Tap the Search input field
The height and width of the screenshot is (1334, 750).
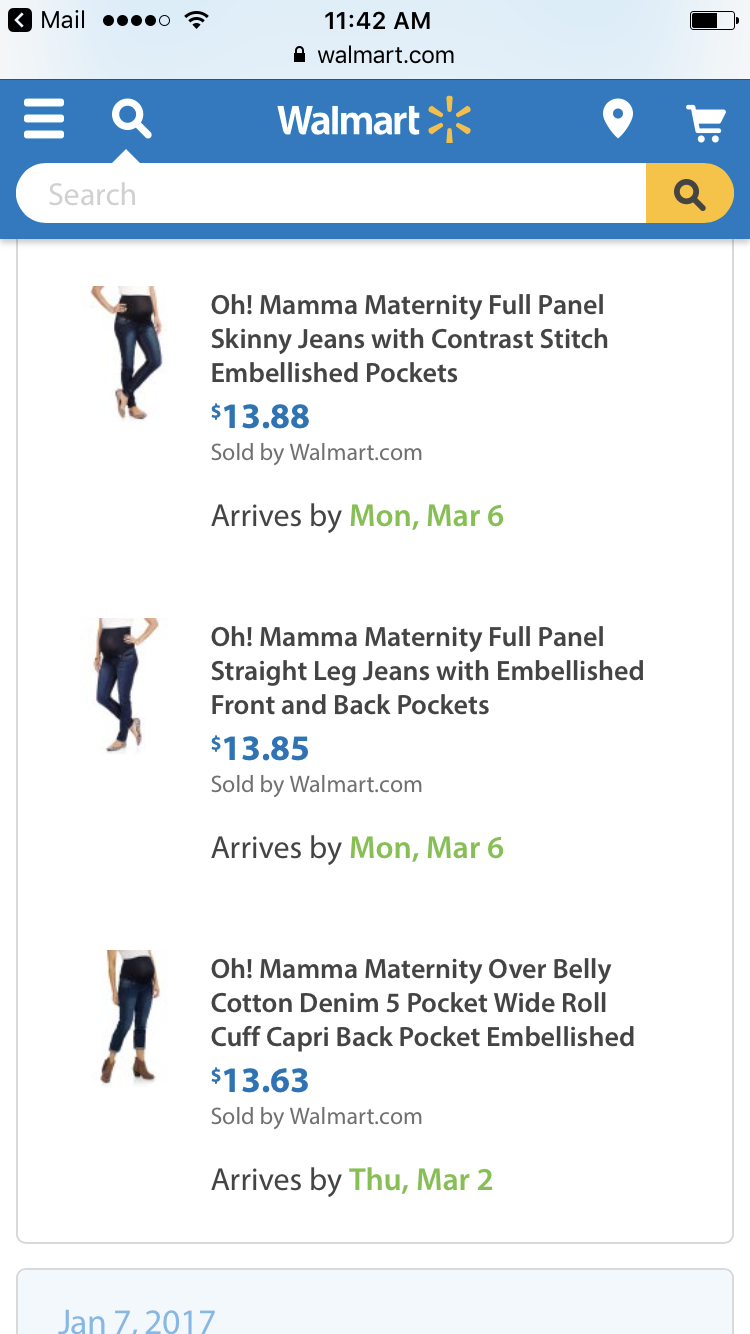tap(330, 194)
